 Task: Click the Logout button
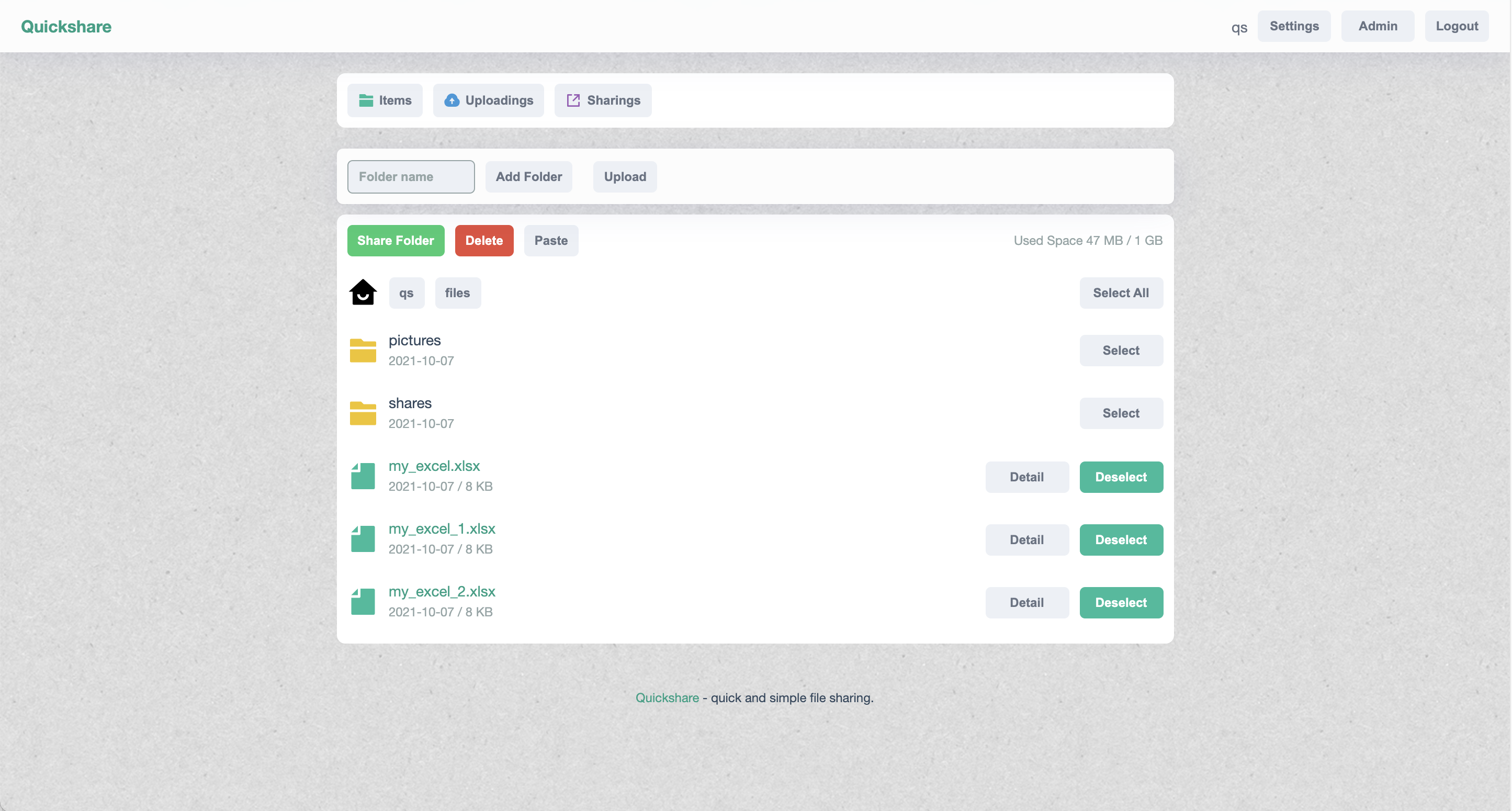click(x=1457, y=26)
